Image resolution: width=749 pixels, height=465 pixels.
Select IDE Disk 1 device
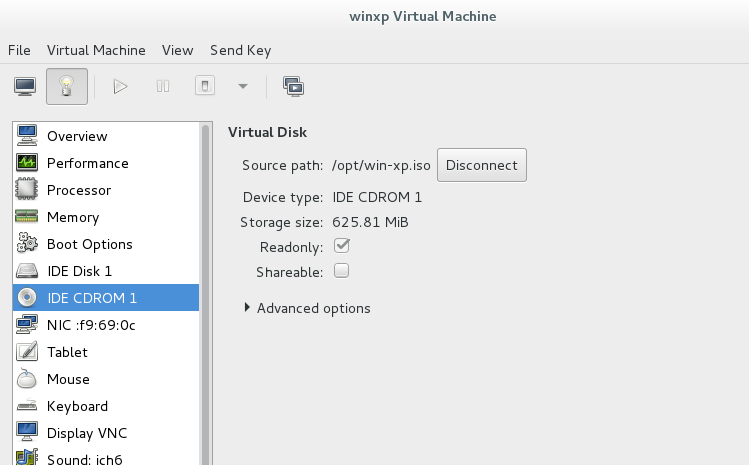[79, 271]
